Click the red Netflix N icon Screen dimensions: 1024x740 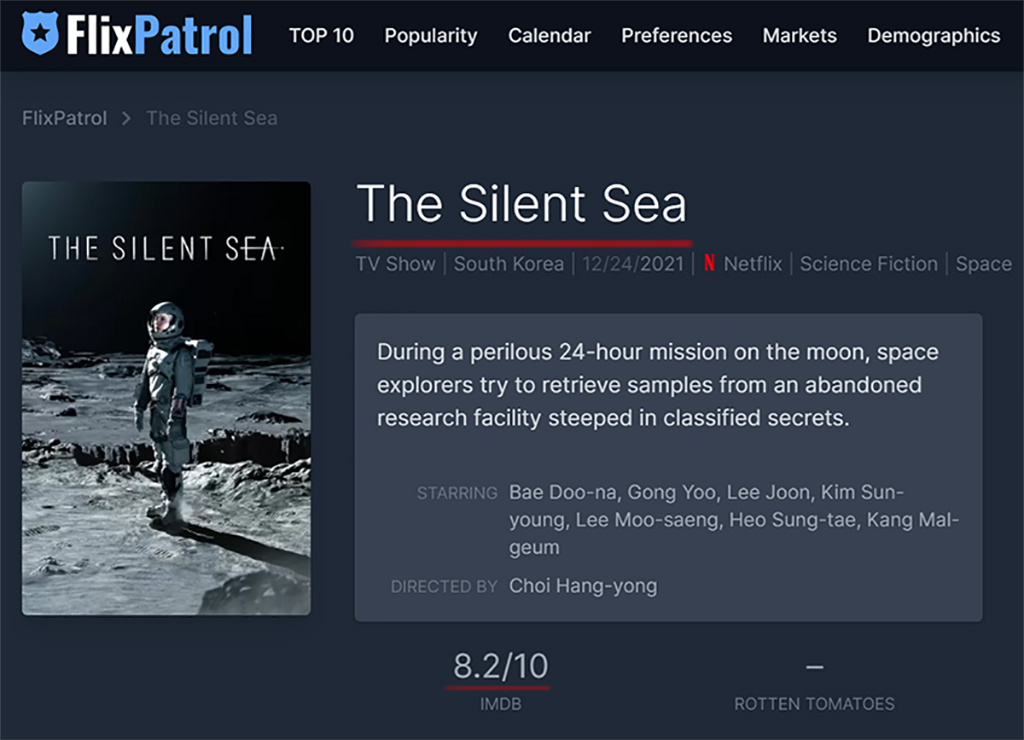pyautogui.click(x=709, y=263)
